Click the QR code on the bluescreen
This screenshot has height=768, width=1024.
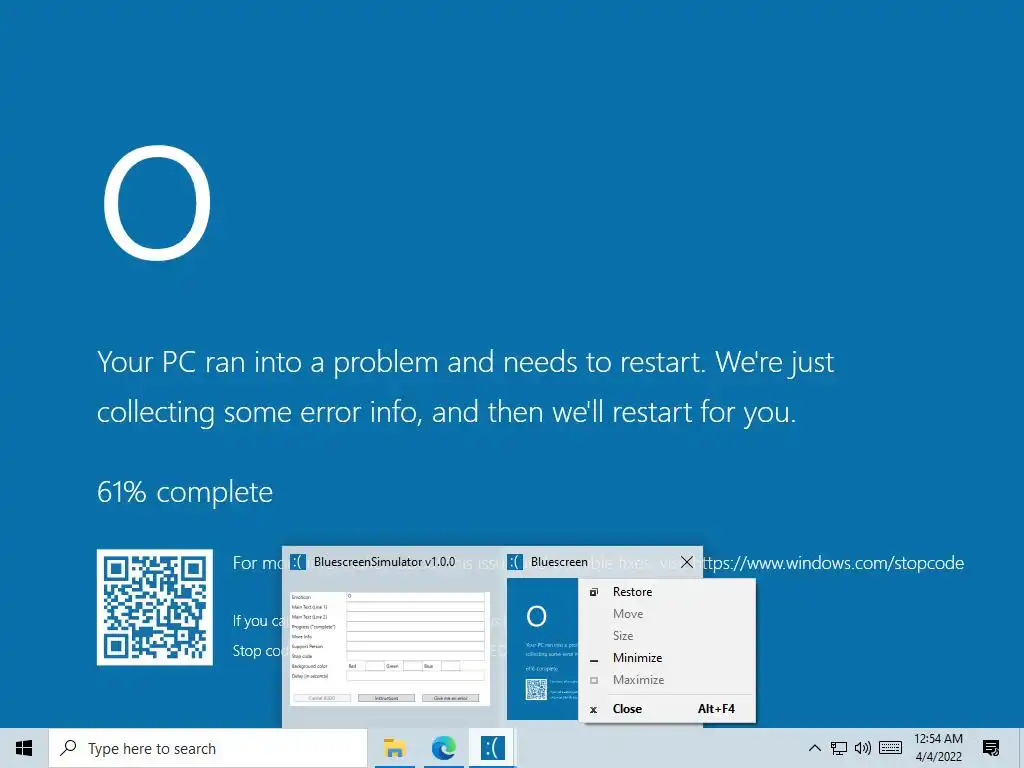coord(155,607)
